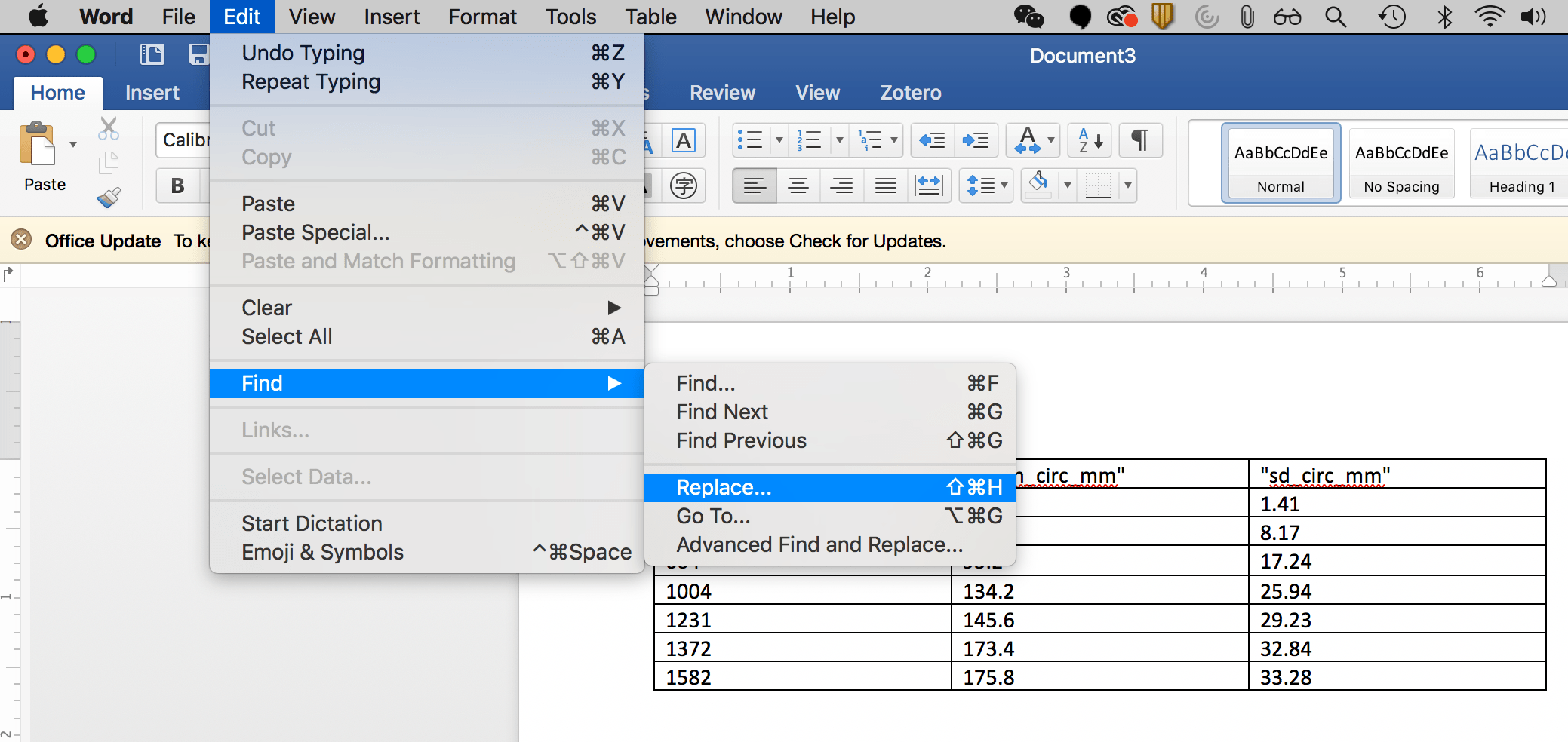This screenshot has width=1568, height=742.
Task: Click the character border icon
Action: pos(684,140)
